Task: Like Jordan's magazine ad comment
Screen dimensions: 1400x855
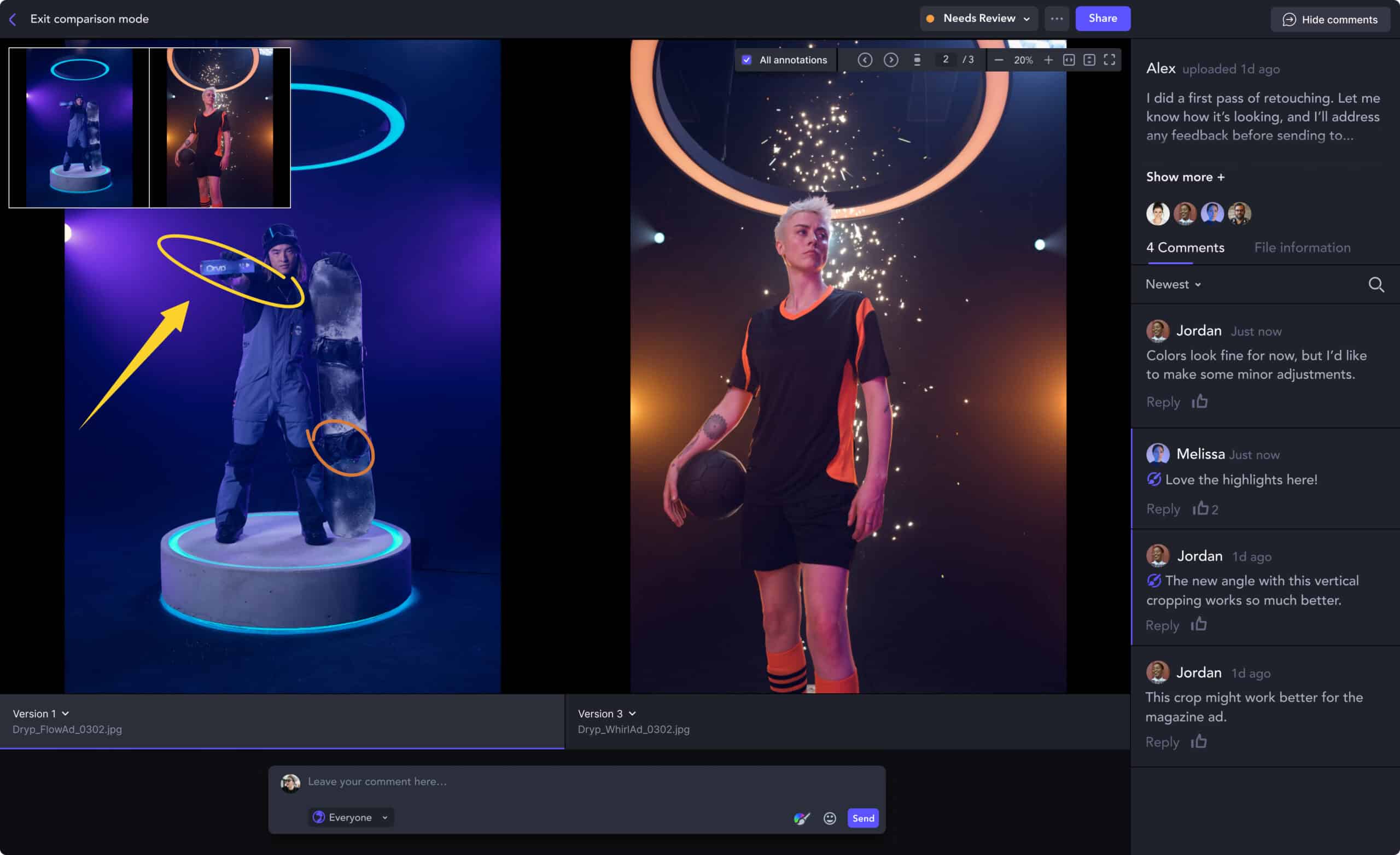Action: [1199, 741]
